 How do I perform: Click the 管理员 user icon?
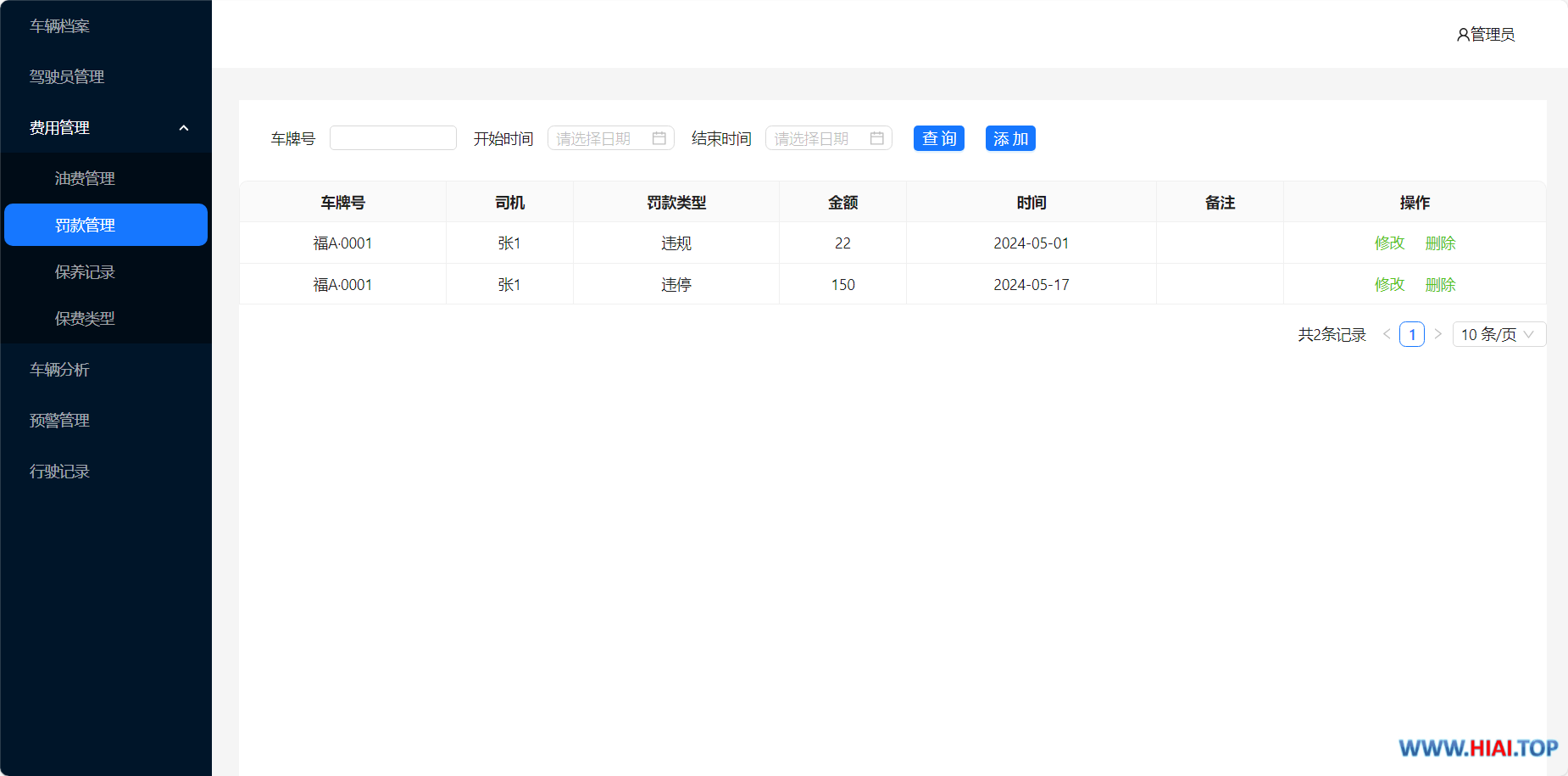1463,35
